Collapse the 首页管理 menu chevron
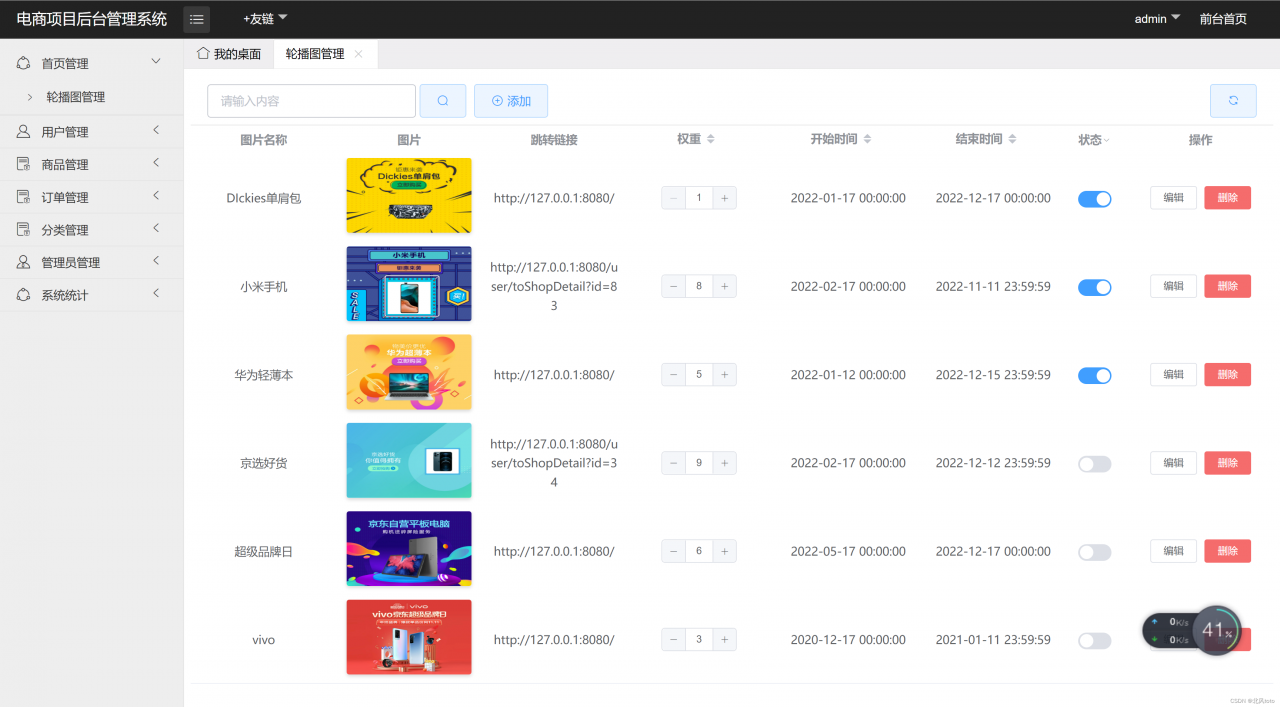The height and width of the screenshot is (707, 1280). 156,62
